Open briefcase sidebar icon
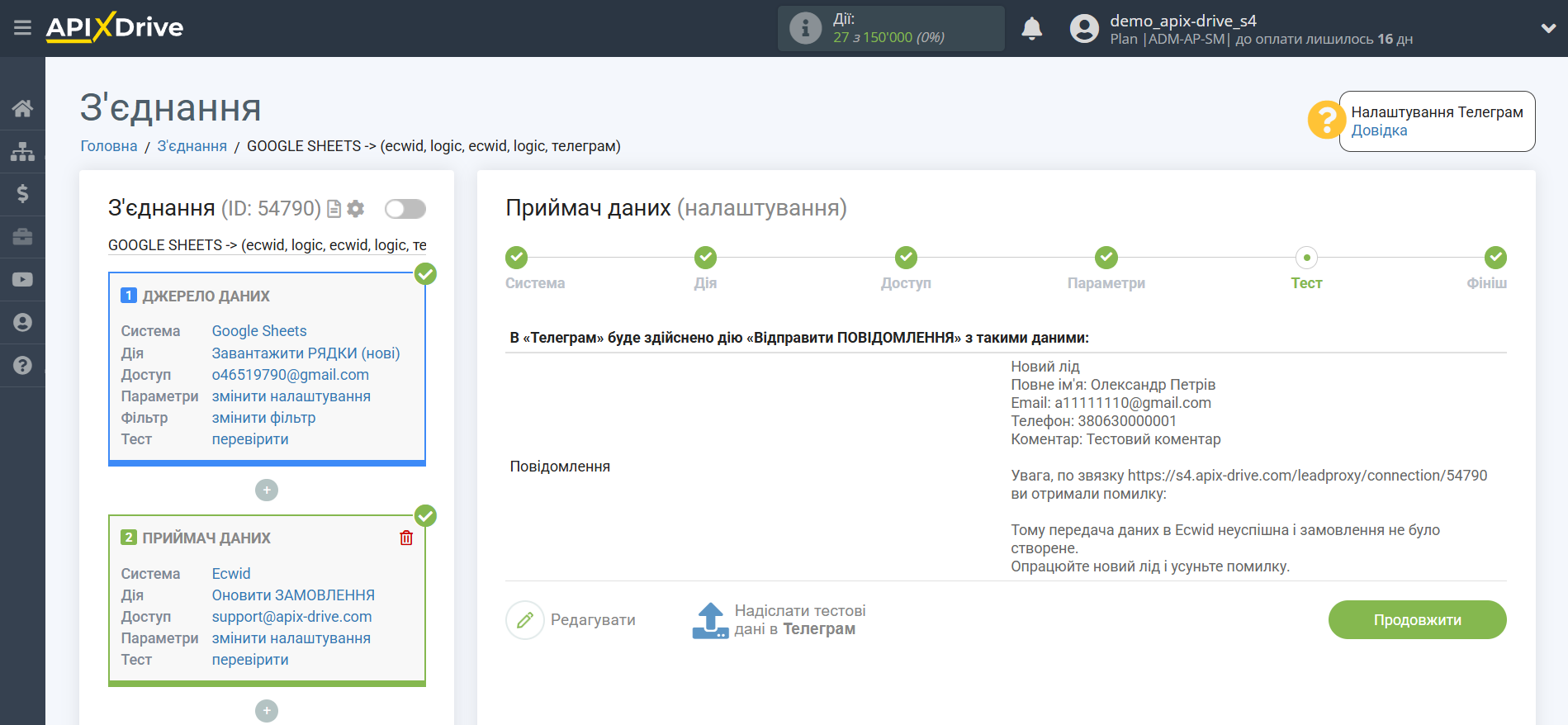 pos(22,237)
